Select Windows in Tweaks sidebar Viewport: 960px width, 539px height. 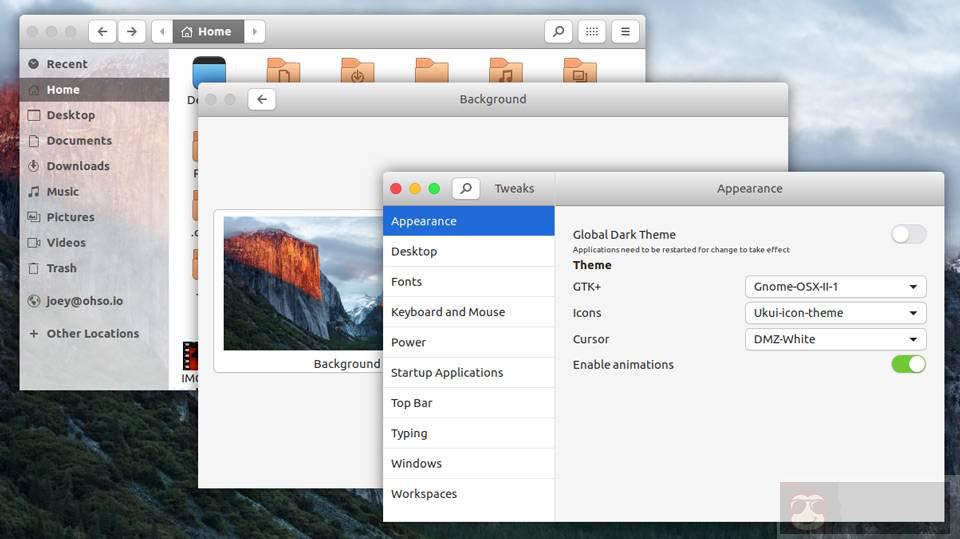click(x=468, y=464)
